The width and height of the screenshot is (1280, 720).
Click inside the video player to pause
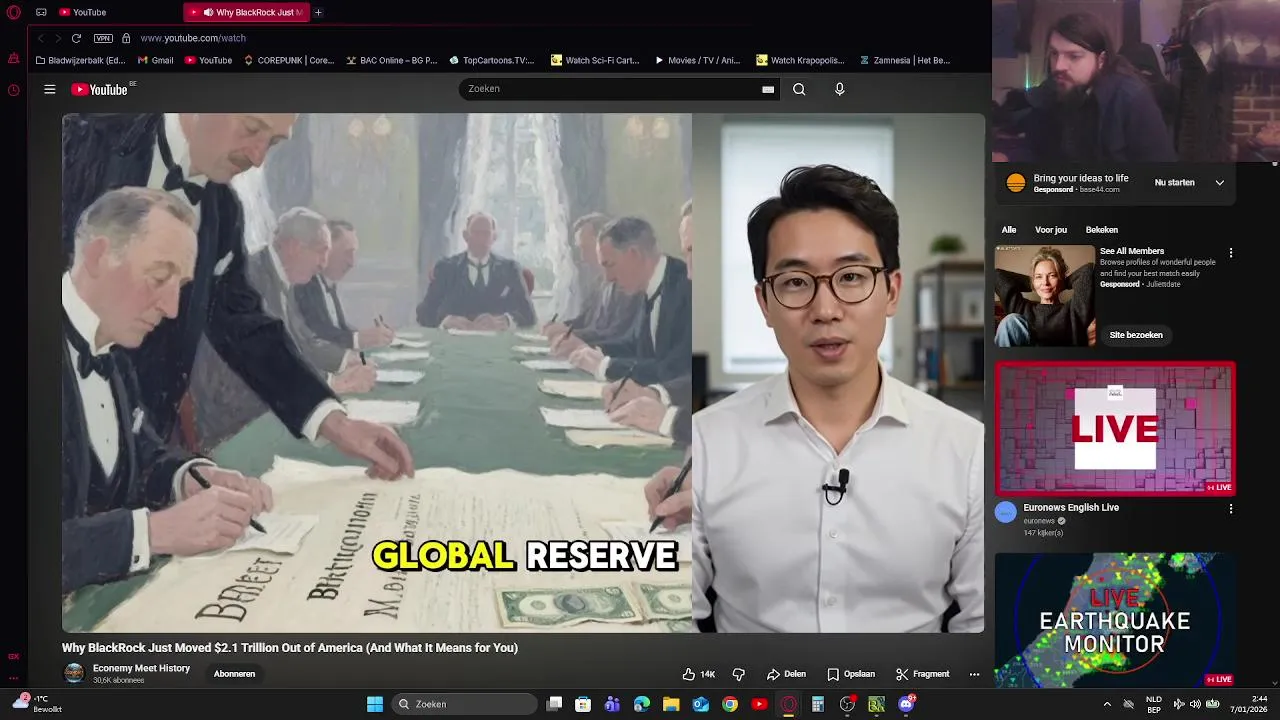point(523,372)
